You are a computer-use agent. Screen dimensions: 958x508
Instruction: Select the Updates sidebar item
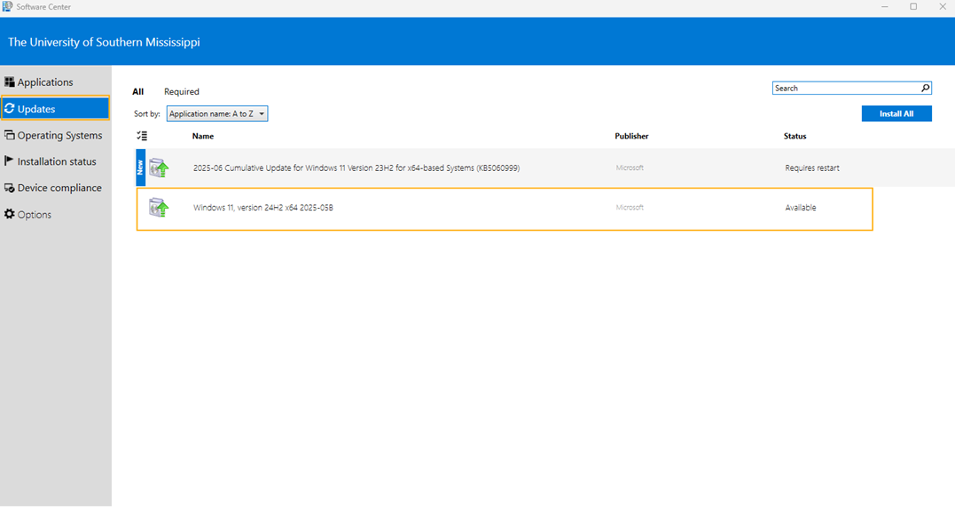pyautogui.click(x=55, y=108)
